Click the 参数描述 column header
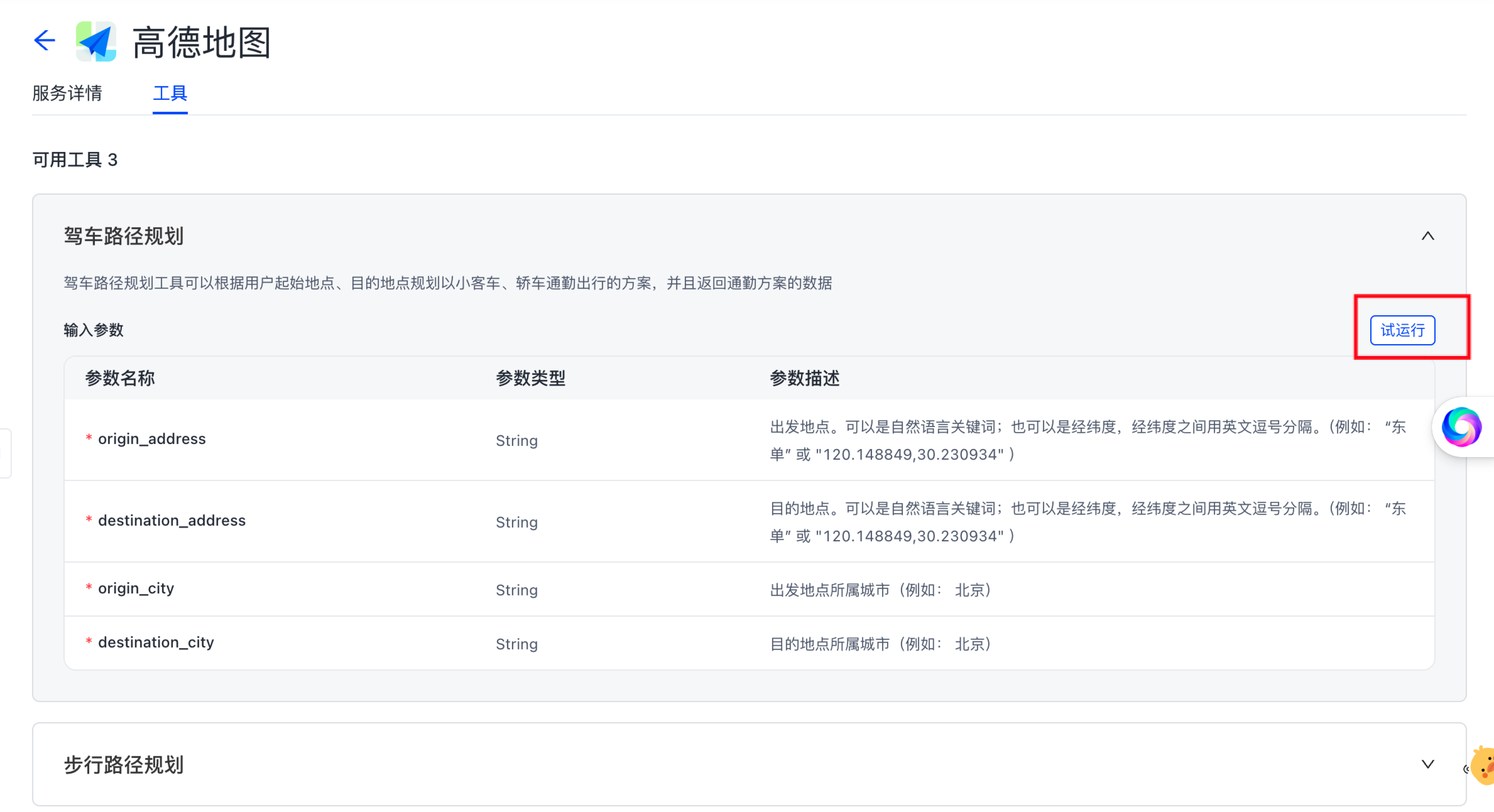This screenshot has height=812, width=1494. pos(804,378)
